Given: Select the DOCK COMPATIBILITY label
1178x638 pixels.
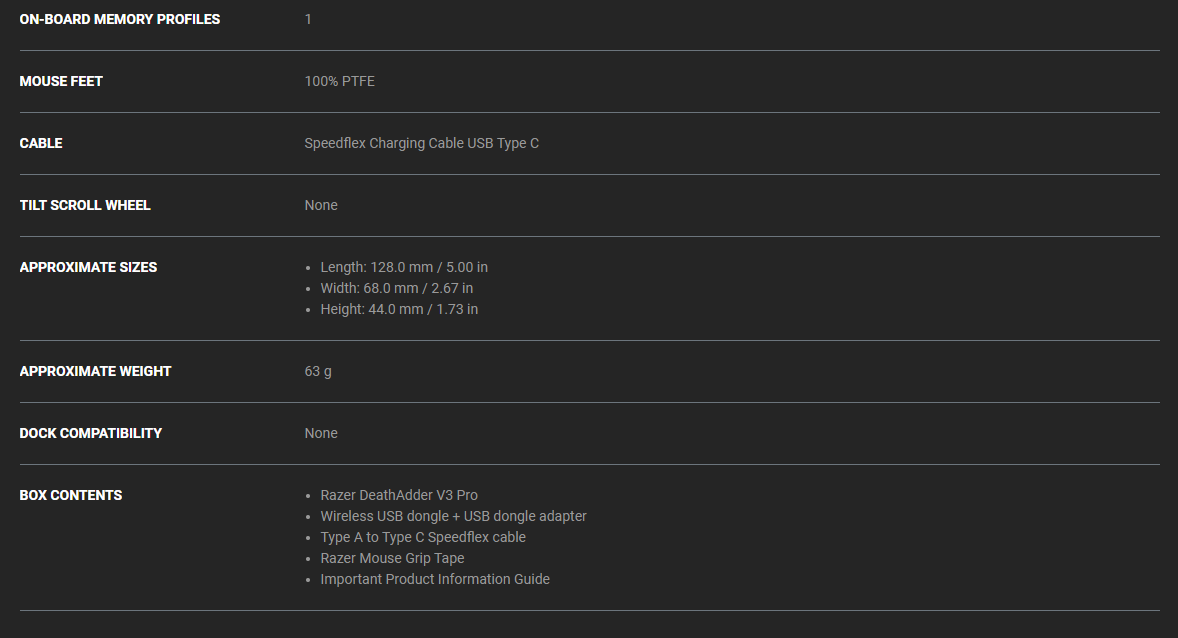Looking at the screenshot, I should (x=90, y=433).
